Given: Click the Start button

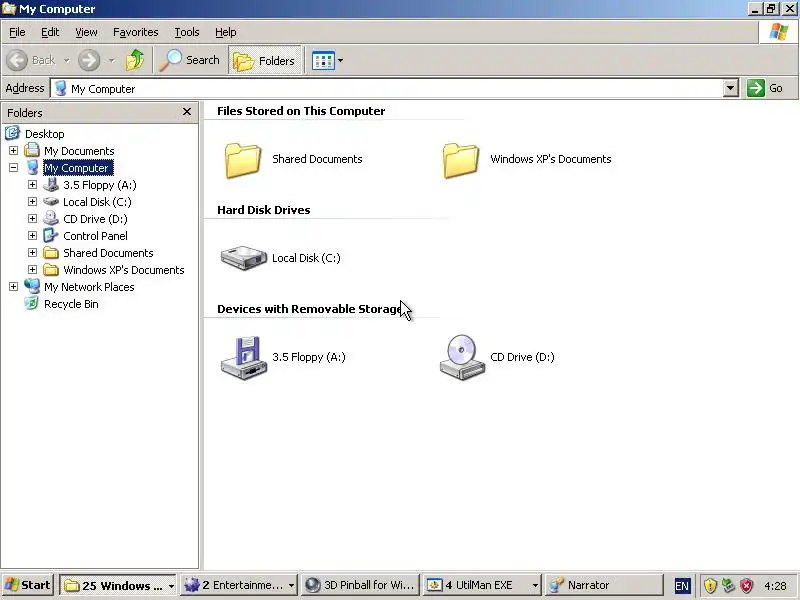Looking at the screenshot, I should click(x=28, y=585).
